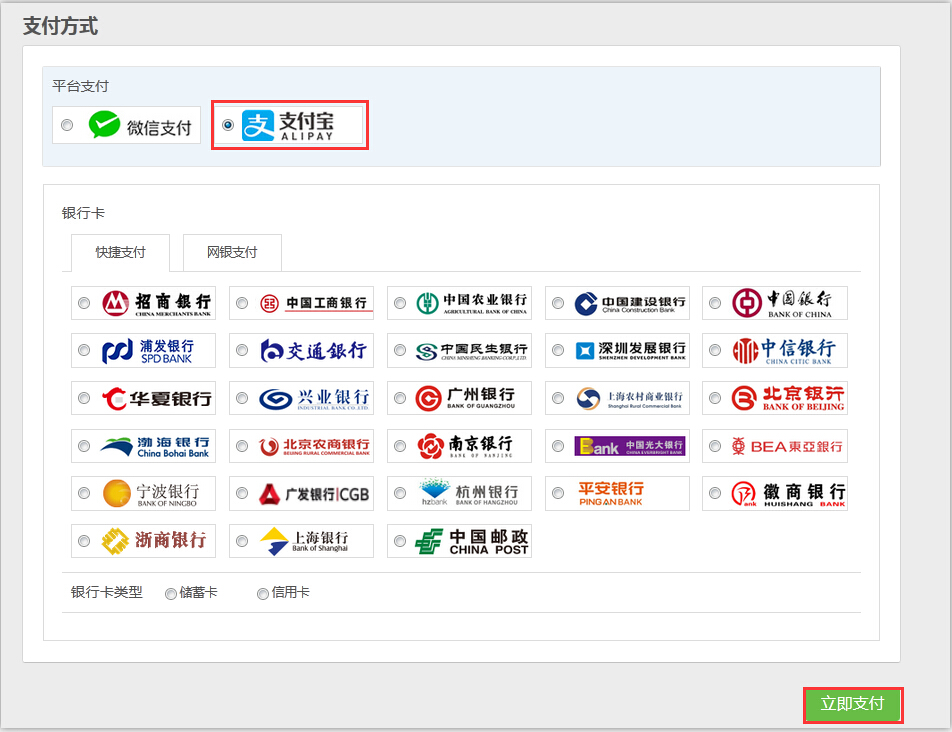The image size is (952, 732).
Task: Click the Bank of Beijing logo
Action: [x=788, y=398]
